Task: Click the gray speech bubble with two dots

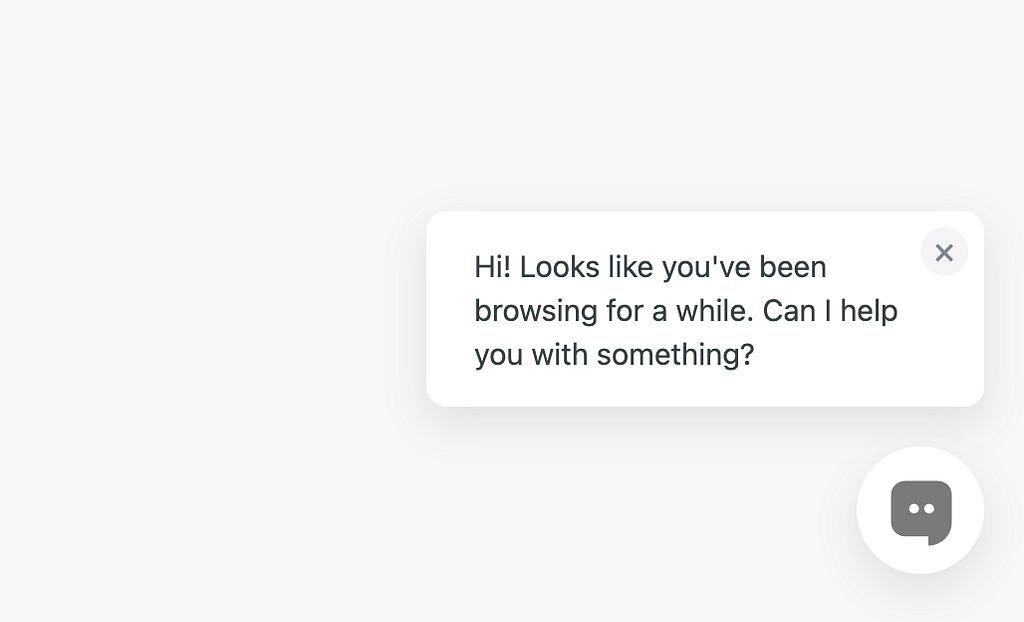Action: 921,512
